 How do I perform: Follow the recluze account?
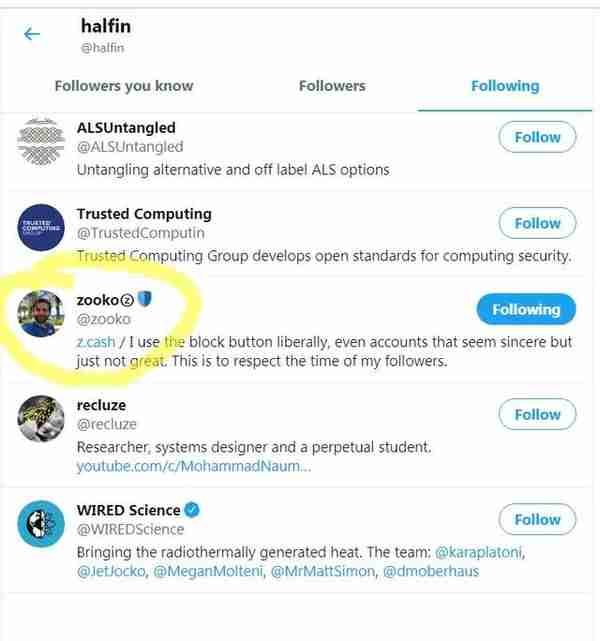537,415
